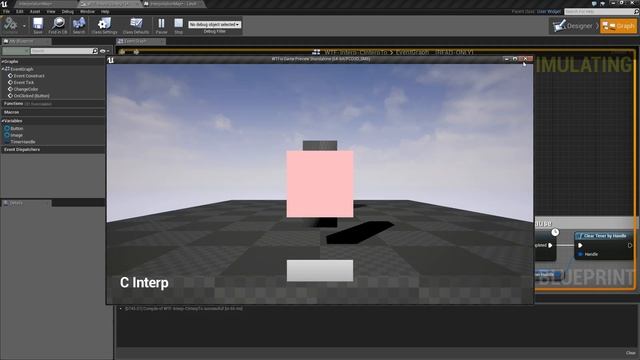Image resolution: width=640 pixels, height=360 pixels.
Task: Click the gray button in game preview
Action: point(320,271)
